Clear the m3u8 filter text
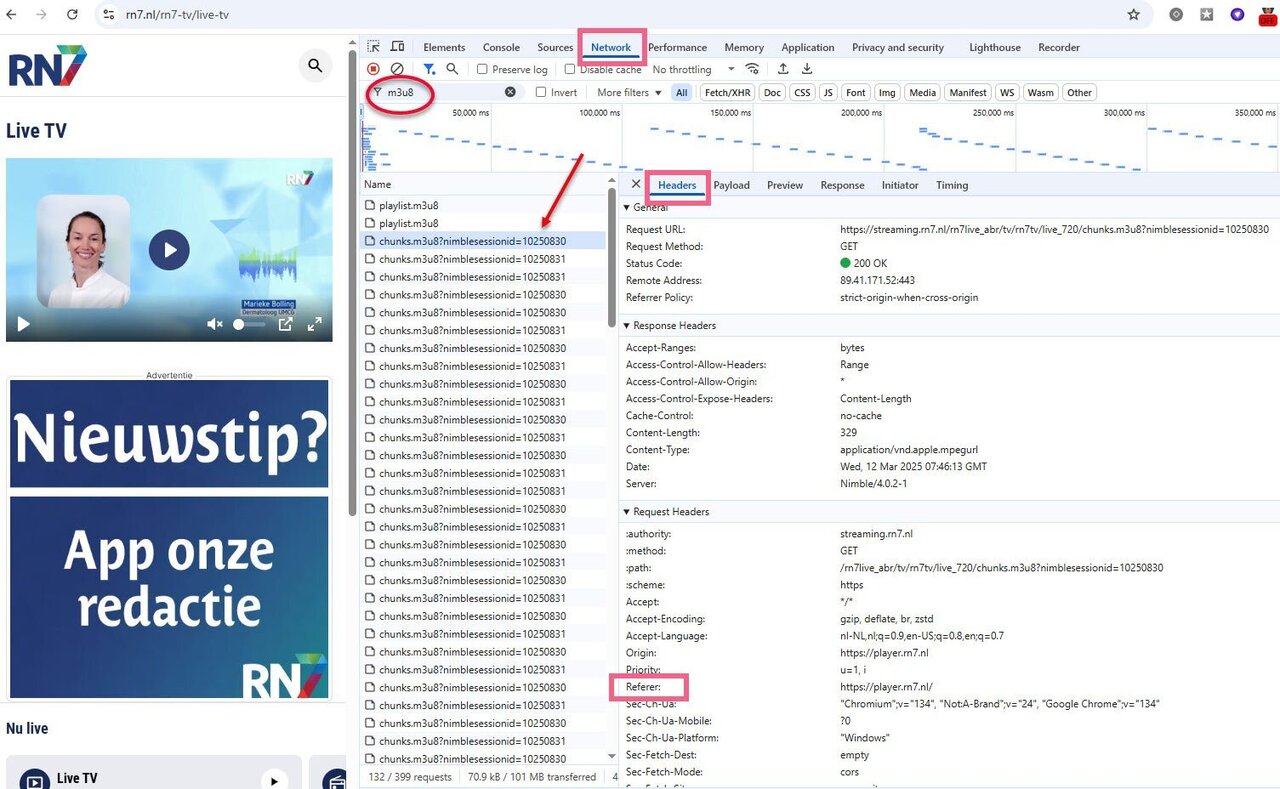The height and width of the screenshot is (789, 1280). 510,92
